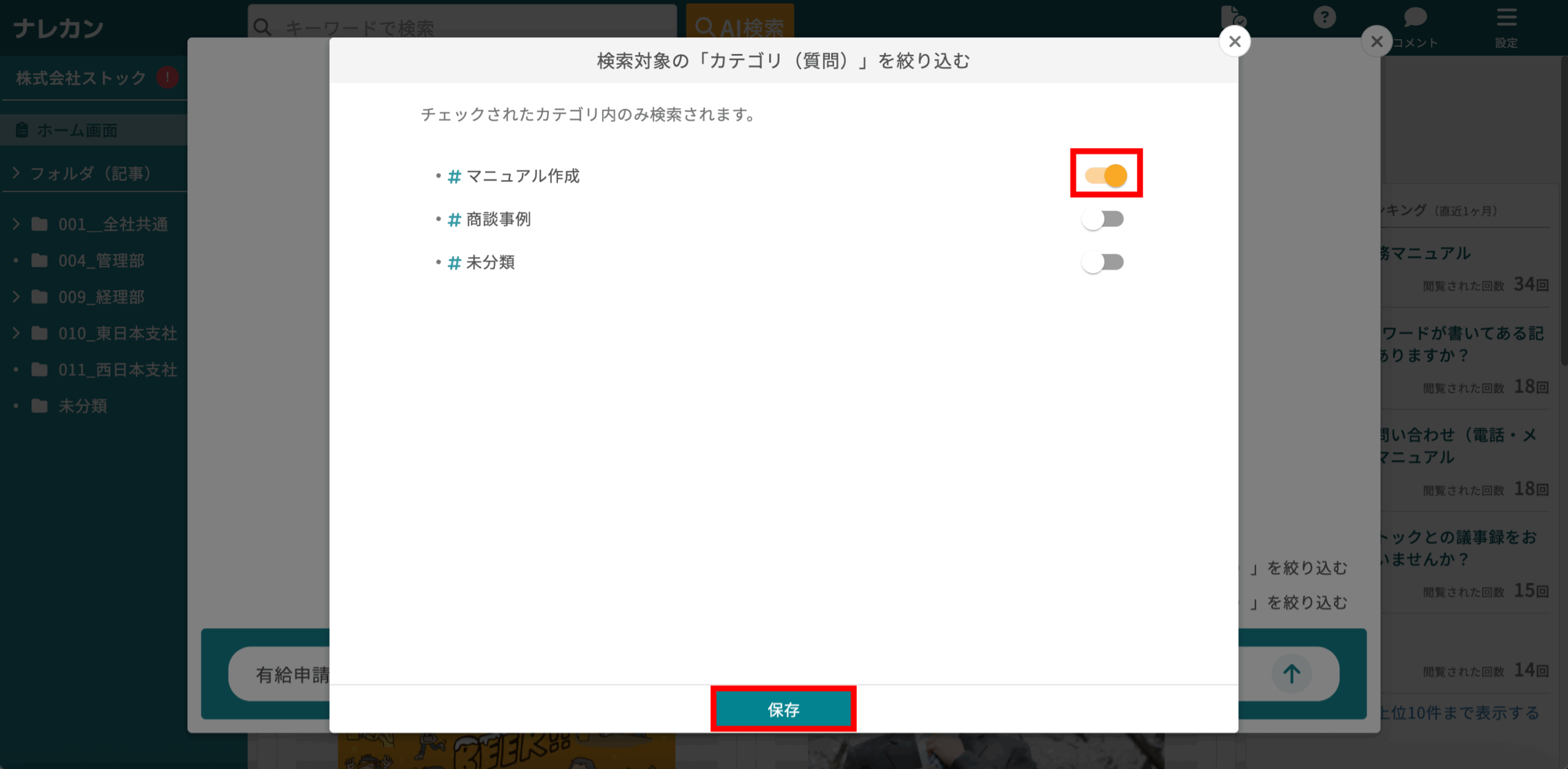Expand the 009_経理部 folder chevron
Image resolution: width=1568 pixels, height=769 pixels.
pos(16,297)
